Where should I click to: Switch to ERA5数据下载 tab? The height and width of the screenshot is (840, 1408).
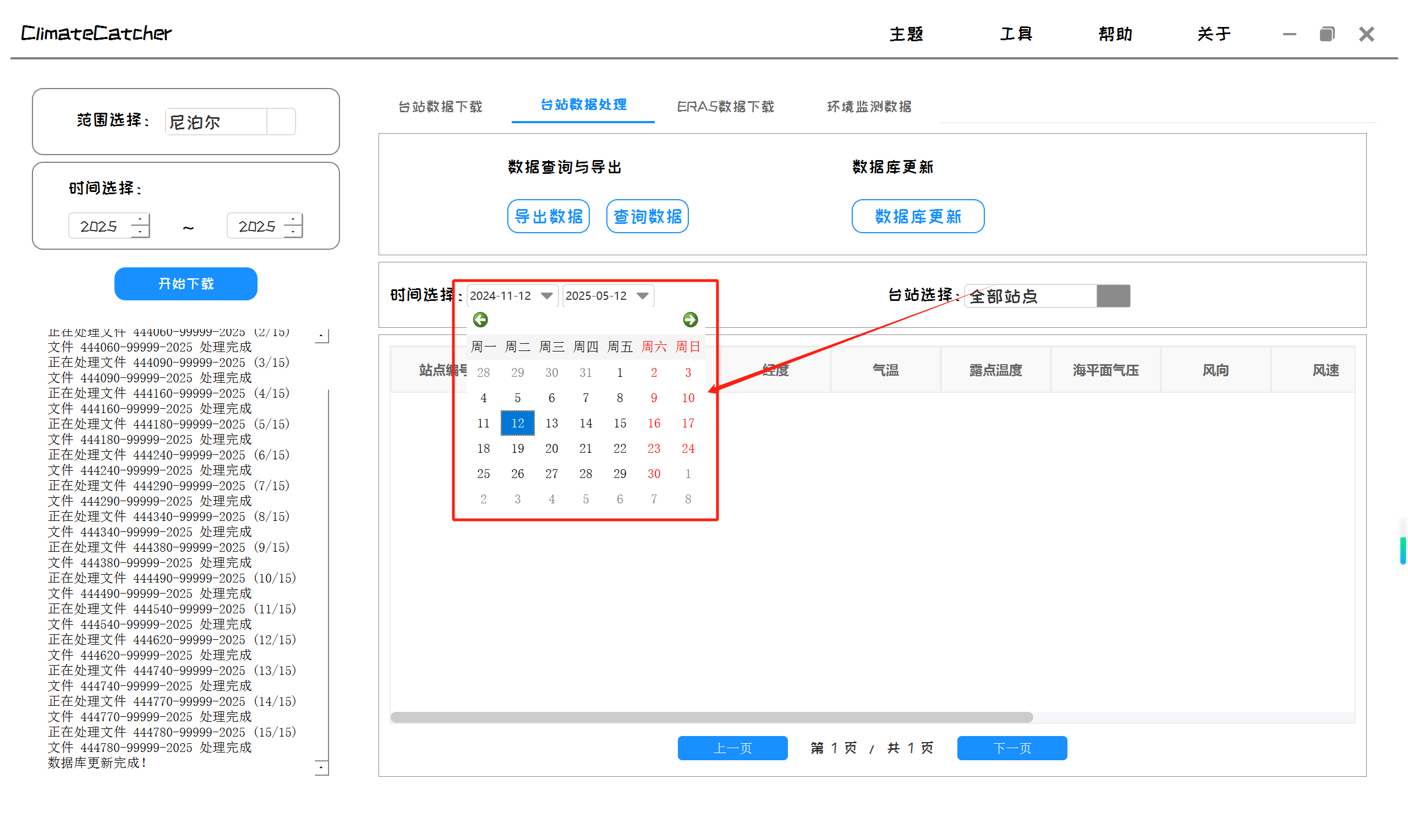725,106
